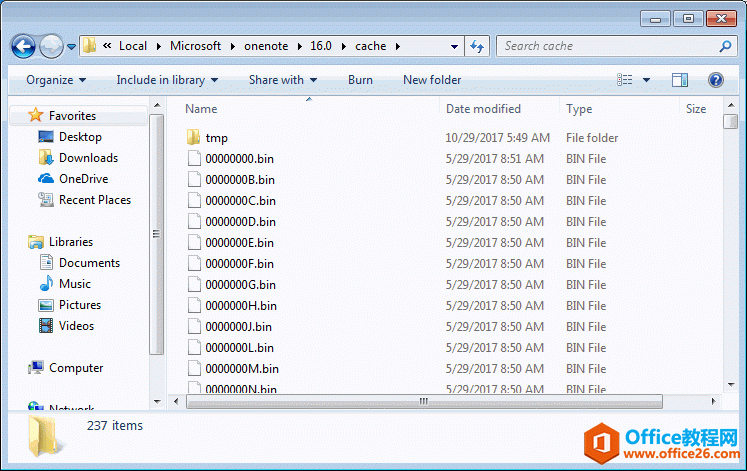Open the Documents library
This screenshot has height=471, width=747.
click(89, 262)
